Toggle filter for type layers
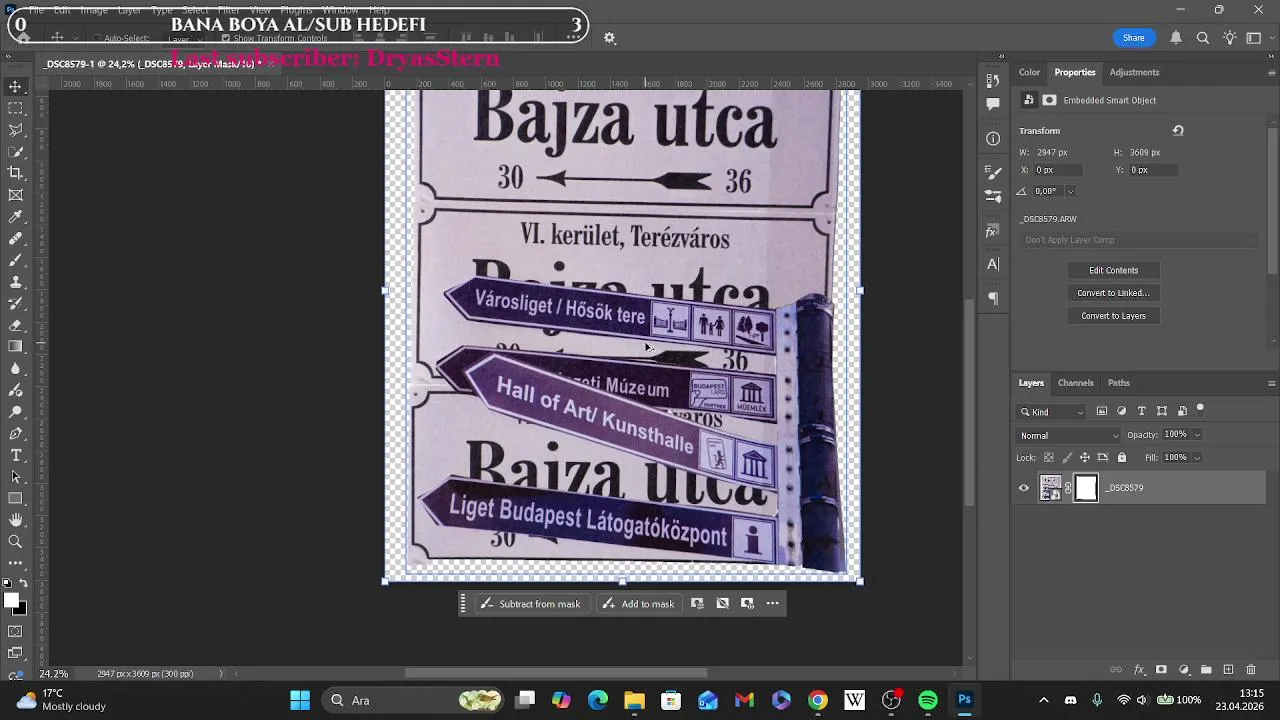 tap(1142, 411)
